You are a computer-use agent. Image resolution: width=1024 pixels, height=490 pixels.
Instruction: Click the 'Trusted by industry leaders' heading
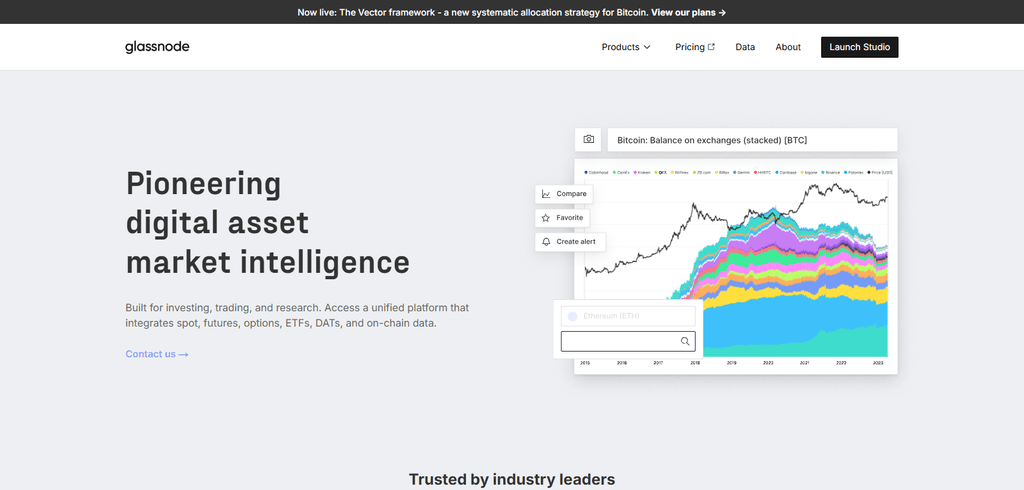coord(512,480)
